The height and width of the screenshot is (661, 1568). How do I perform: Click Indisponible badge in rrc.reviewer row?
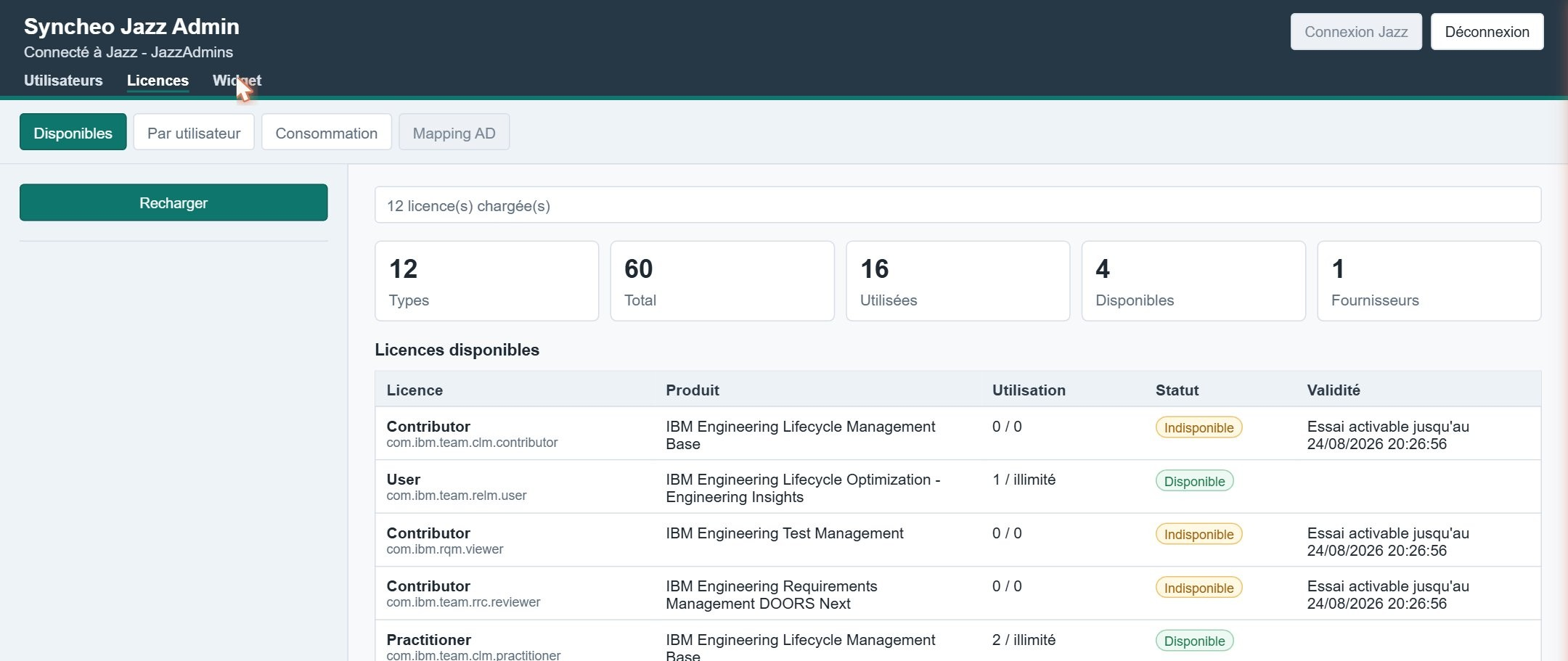[x=1199, y=588]
